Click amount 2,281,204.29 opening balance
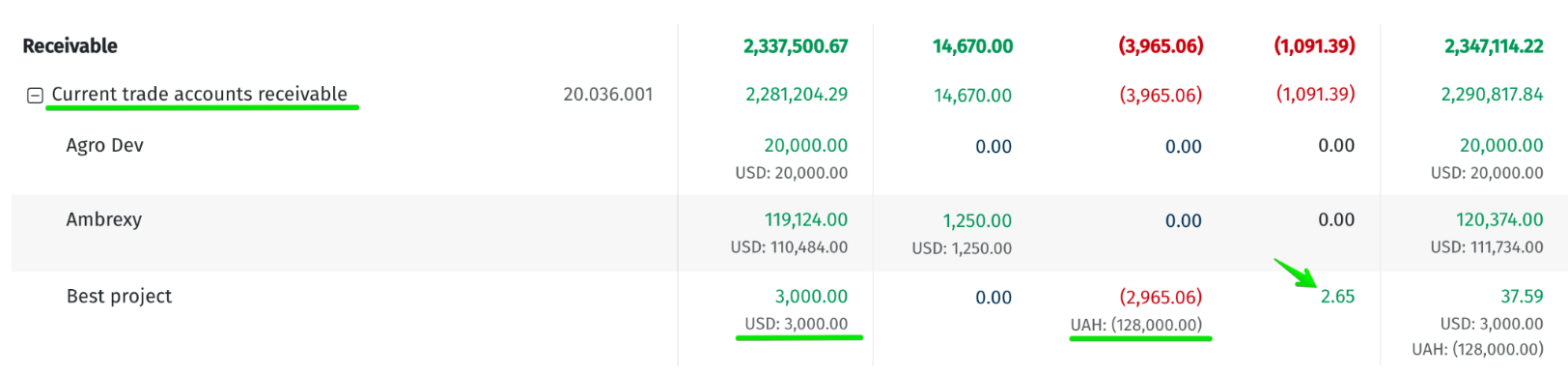Image resolution: width=1568 pixels, height=375 pixels. [x=797, y=95]
